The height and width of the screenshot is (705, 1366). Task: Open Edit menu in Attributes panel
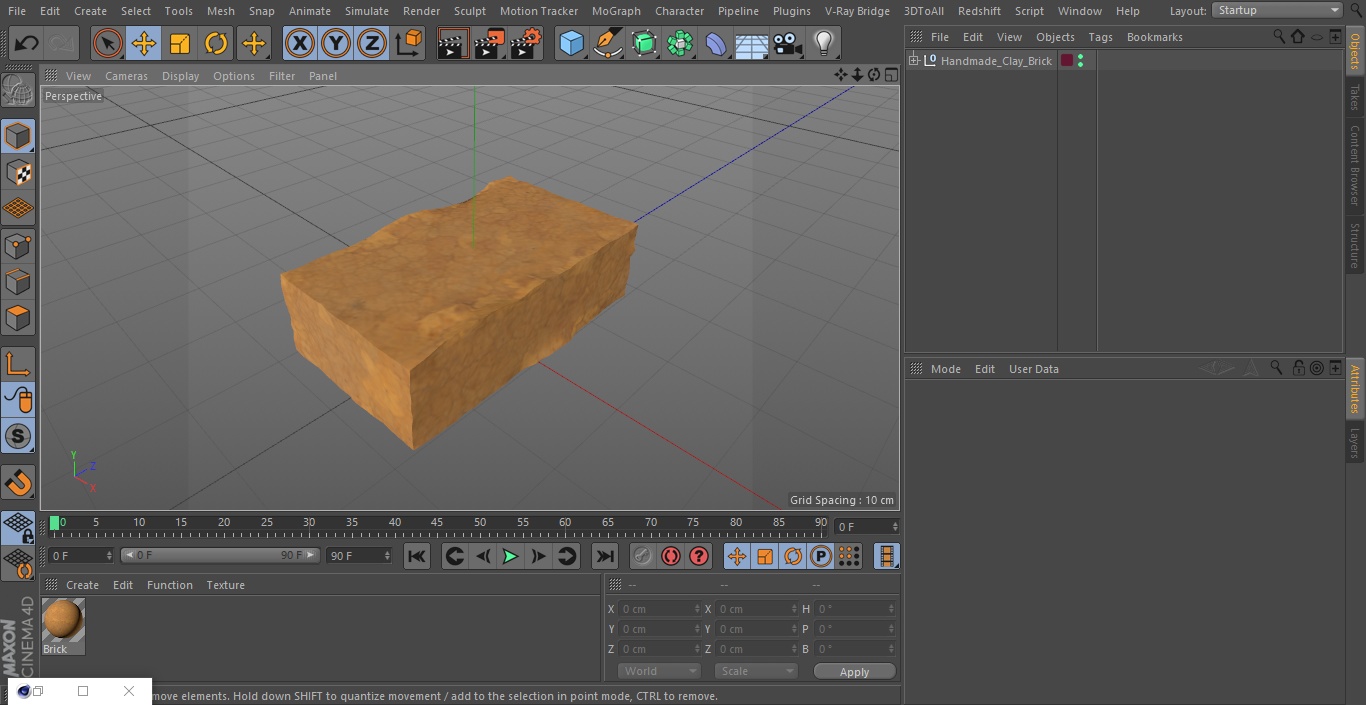point(984,369)
